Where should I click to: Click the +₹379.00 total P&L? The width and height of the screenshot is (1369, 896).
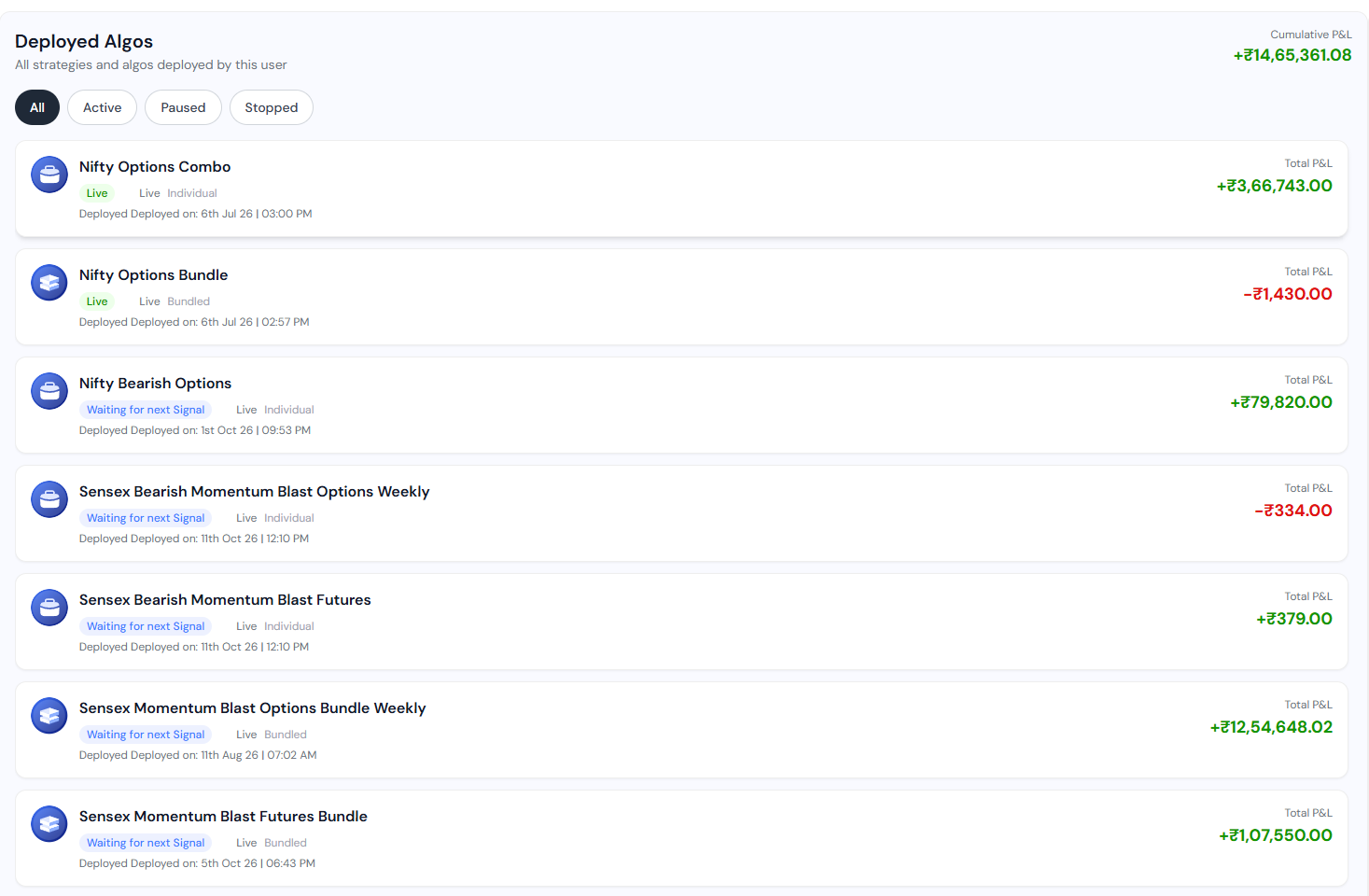point(1294,619)
